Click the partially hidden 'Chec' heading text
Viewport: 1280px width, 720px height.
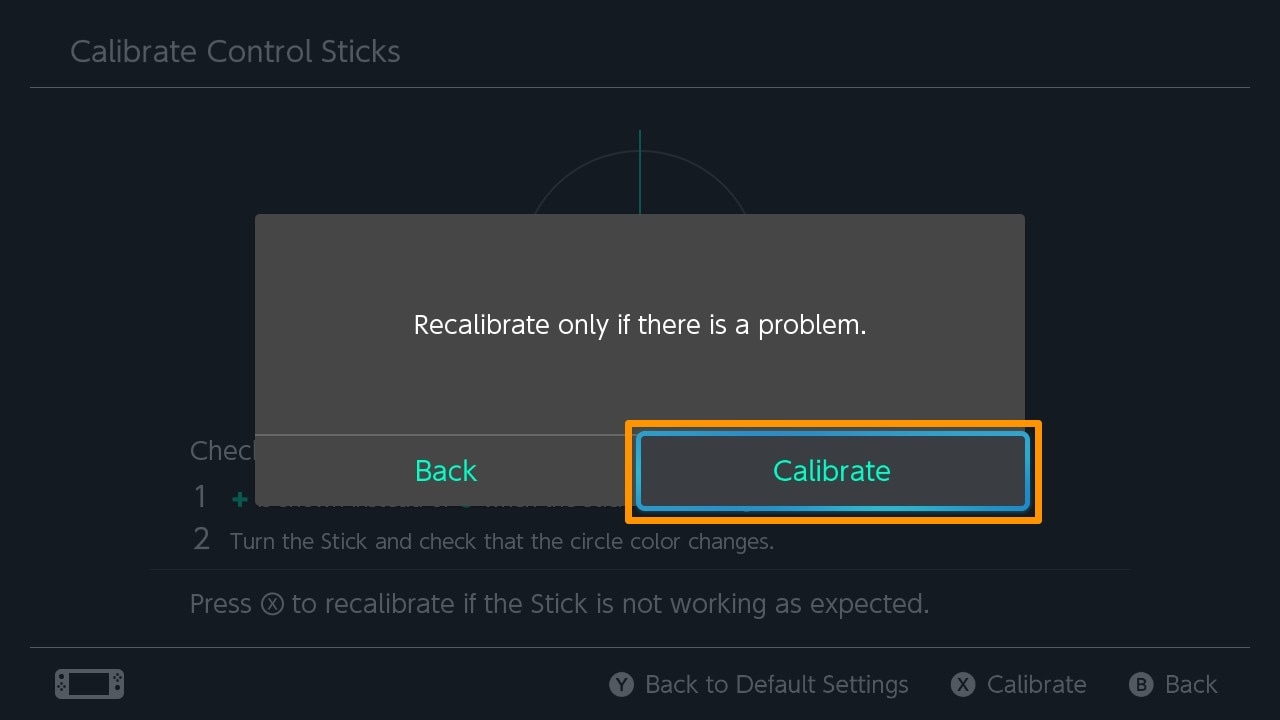(x=222, y=451)
